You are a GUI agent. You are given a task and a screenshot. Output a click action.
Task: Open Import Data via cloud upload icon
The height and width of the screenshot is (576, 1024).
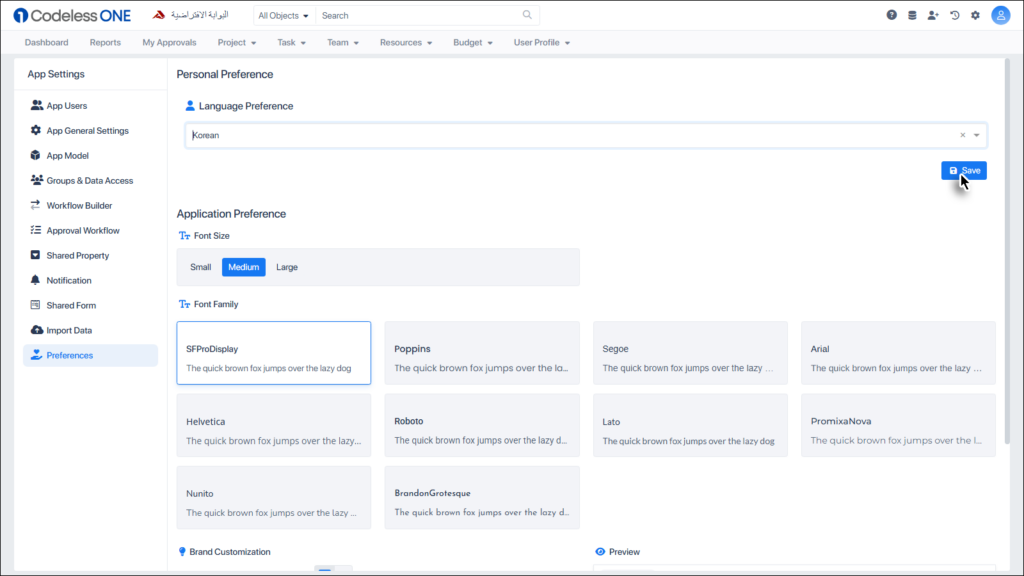[37, 330]
